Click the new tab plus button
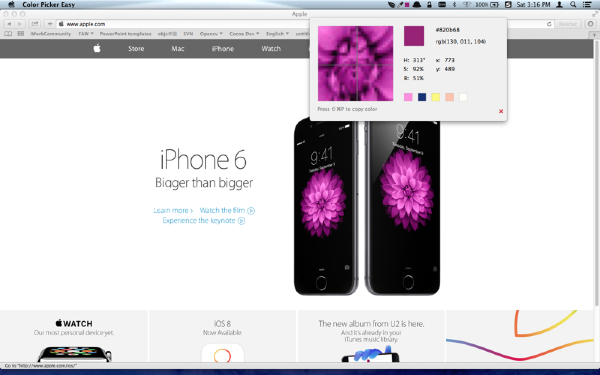This screenshot has height=375, width=600. point(594,34)
